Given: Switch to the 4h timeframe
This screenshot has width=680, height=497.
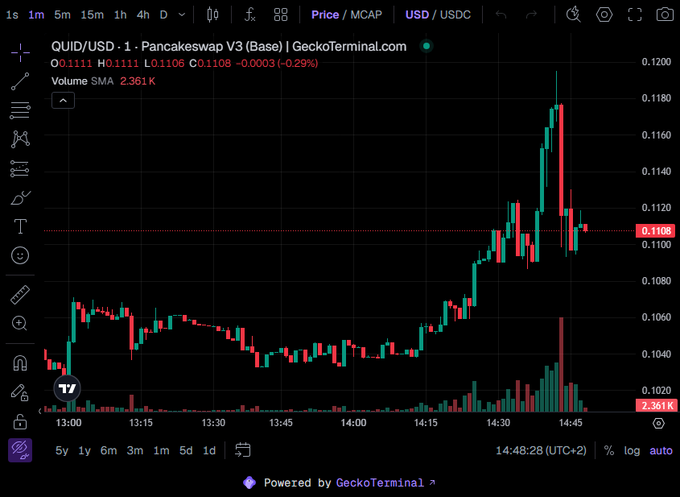Looking at the screenshot, I should pyautogui.click(x=143, y=15).
